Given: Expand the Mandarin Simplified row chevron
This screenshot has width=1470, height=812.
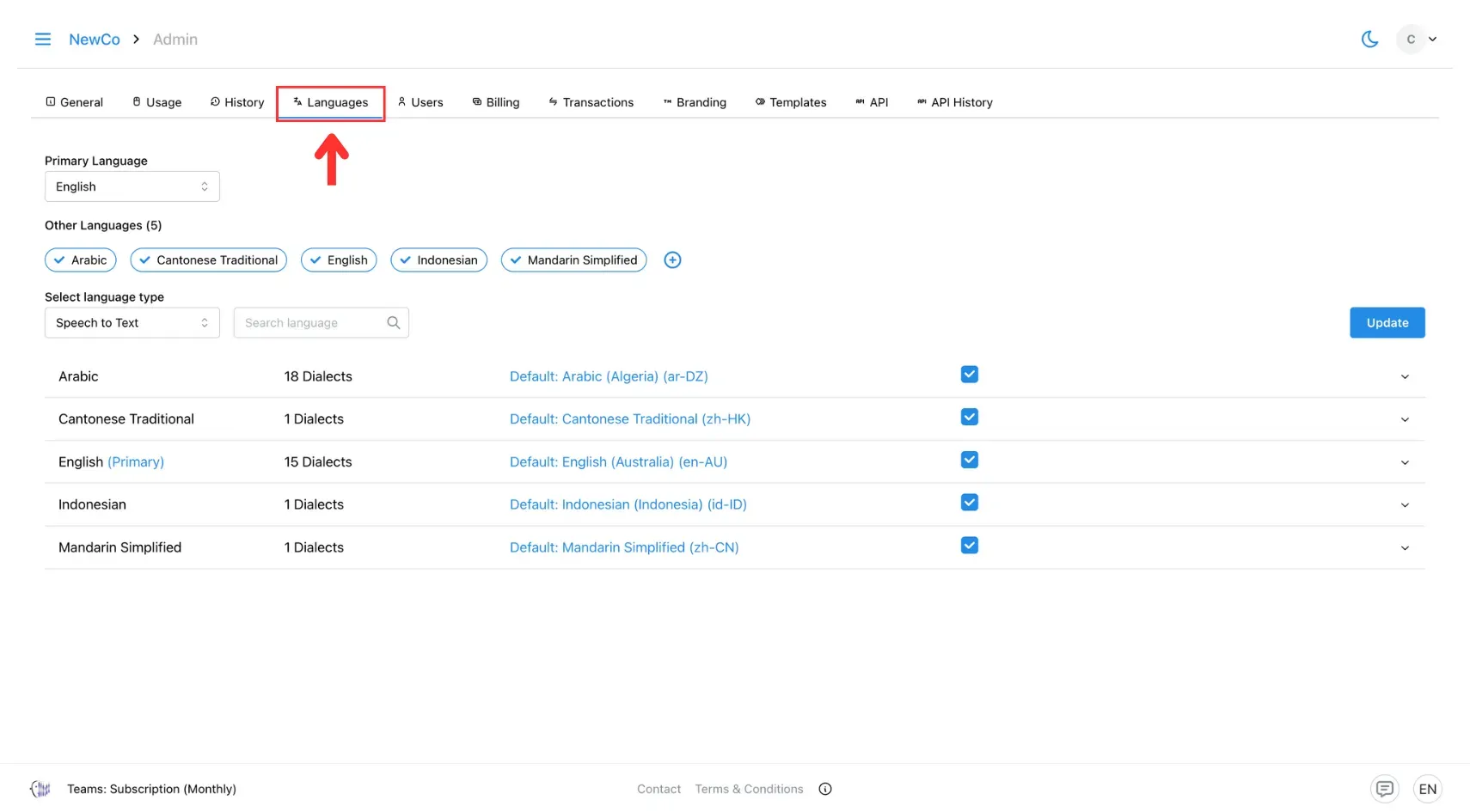Looking at the screenshot, I should point(1405,548).
